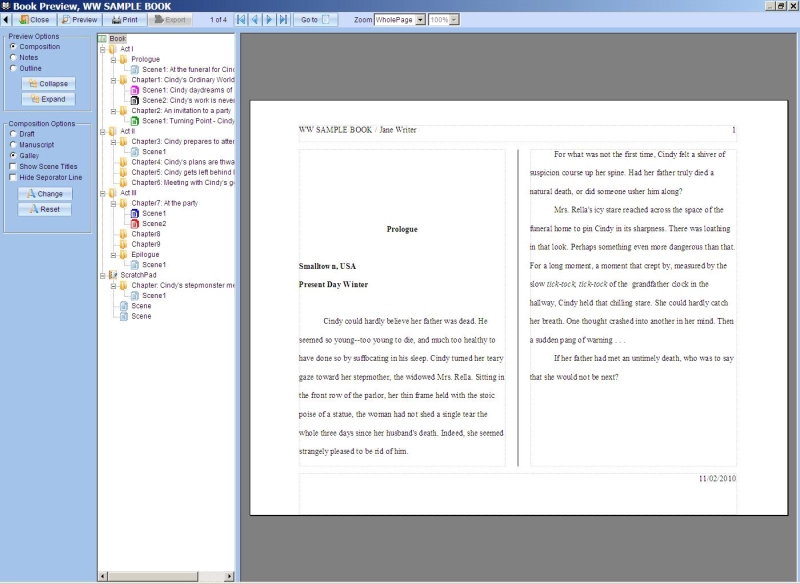Open the 100% zoom percentage dropdown
Image resolution: width=800 pixels, height=584 pixels.
coord(454,20)
